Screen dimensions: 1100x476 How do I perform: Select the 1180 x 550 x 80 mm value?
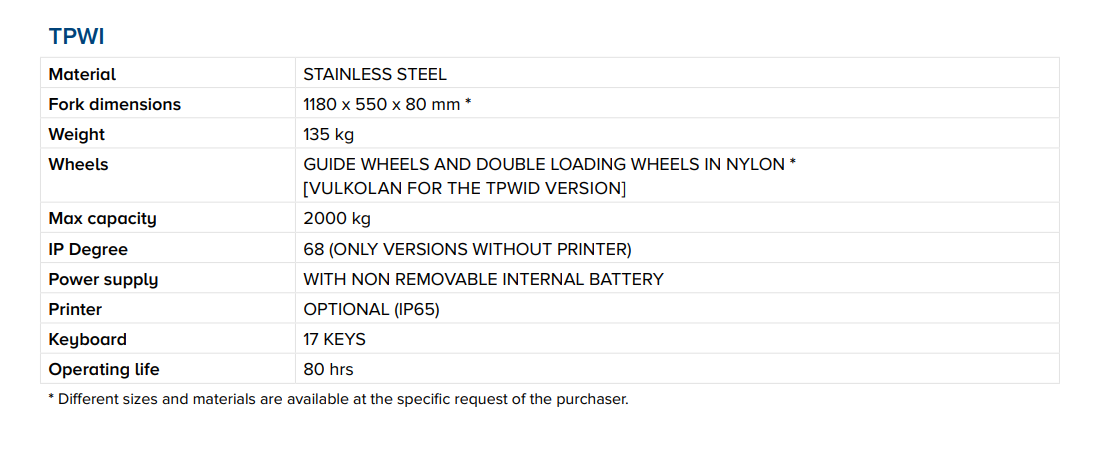tap(387, 104)
